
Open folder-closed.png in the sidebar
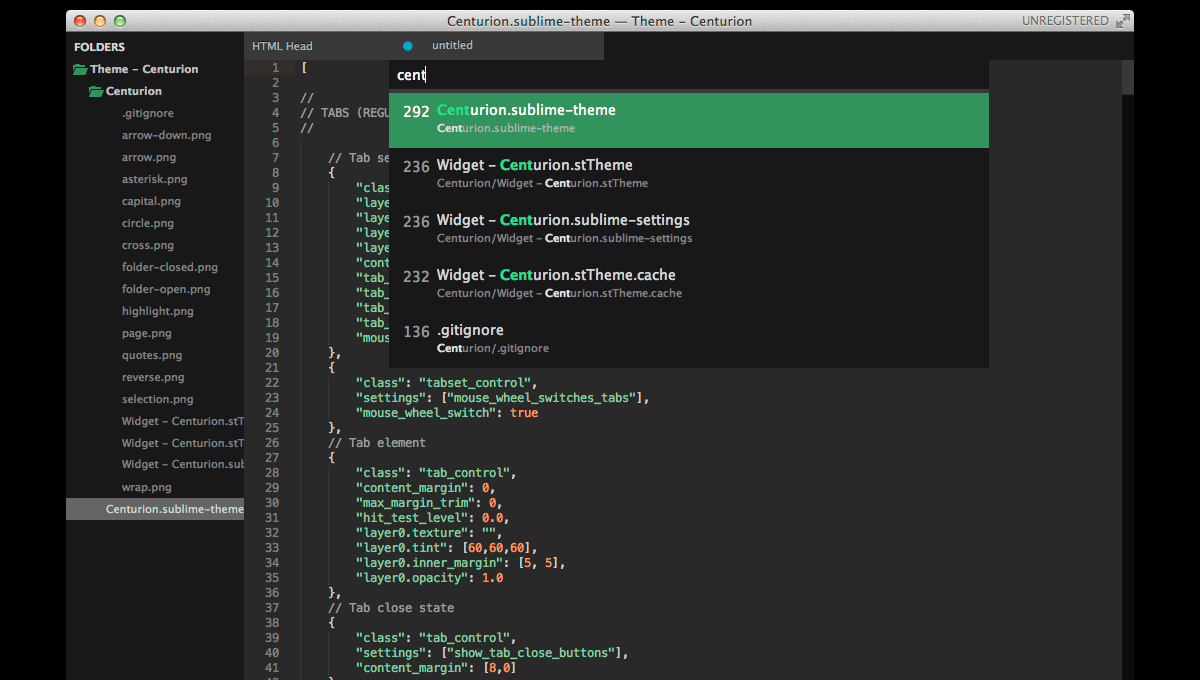pos(170,267)
